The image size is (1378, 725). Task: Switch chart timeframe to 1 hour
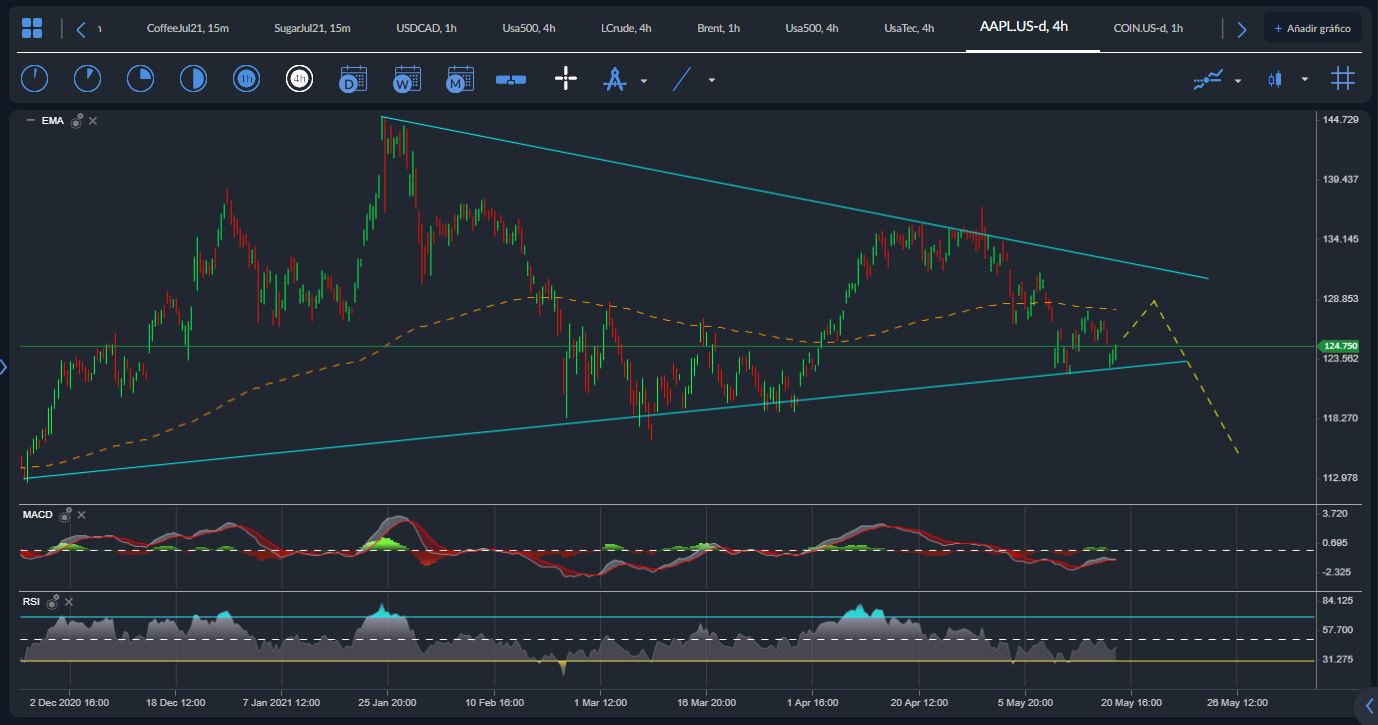(x=246, y=78)
